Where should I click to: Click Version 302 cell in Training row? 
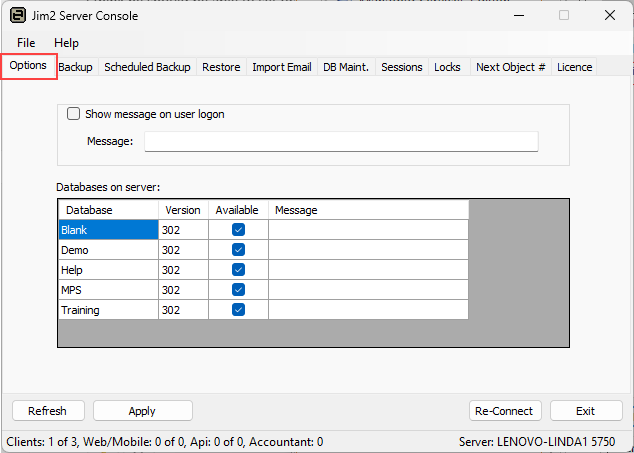pyautogui.click(x=183, y=310)
